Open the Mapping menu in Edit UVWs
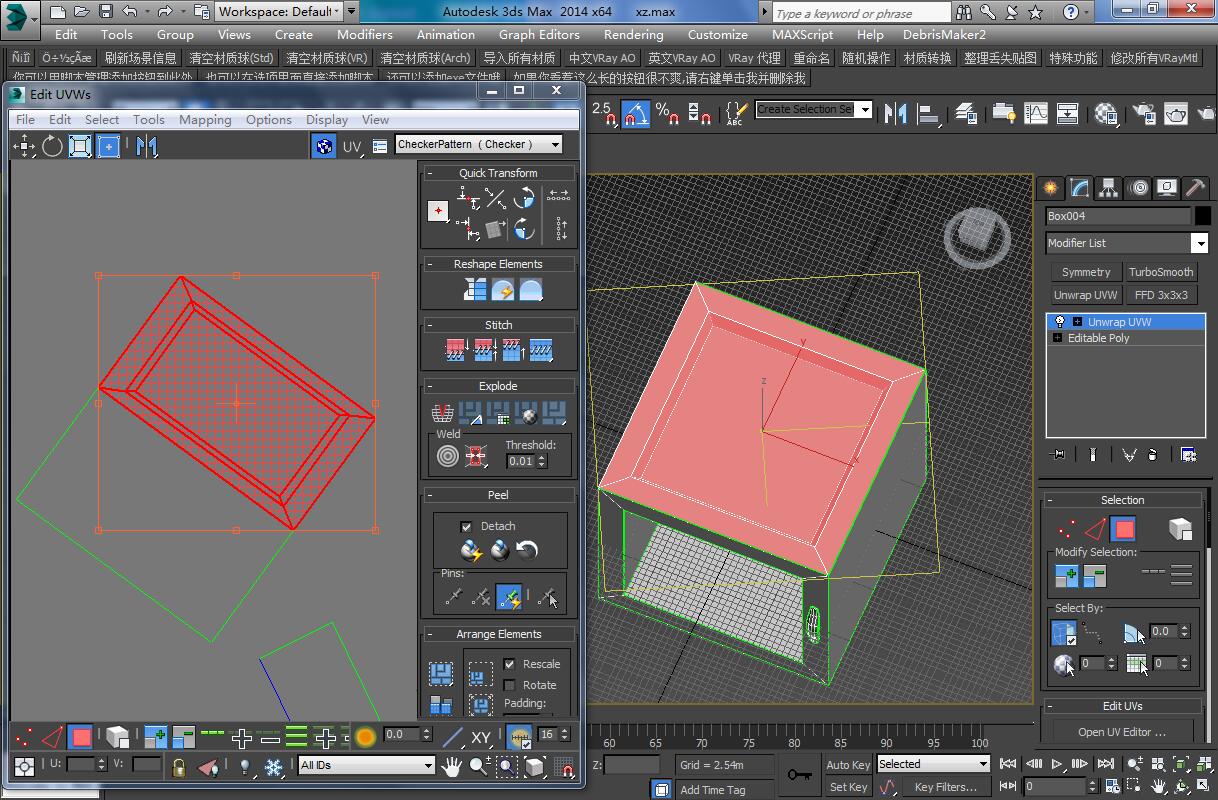 point(205,119)
